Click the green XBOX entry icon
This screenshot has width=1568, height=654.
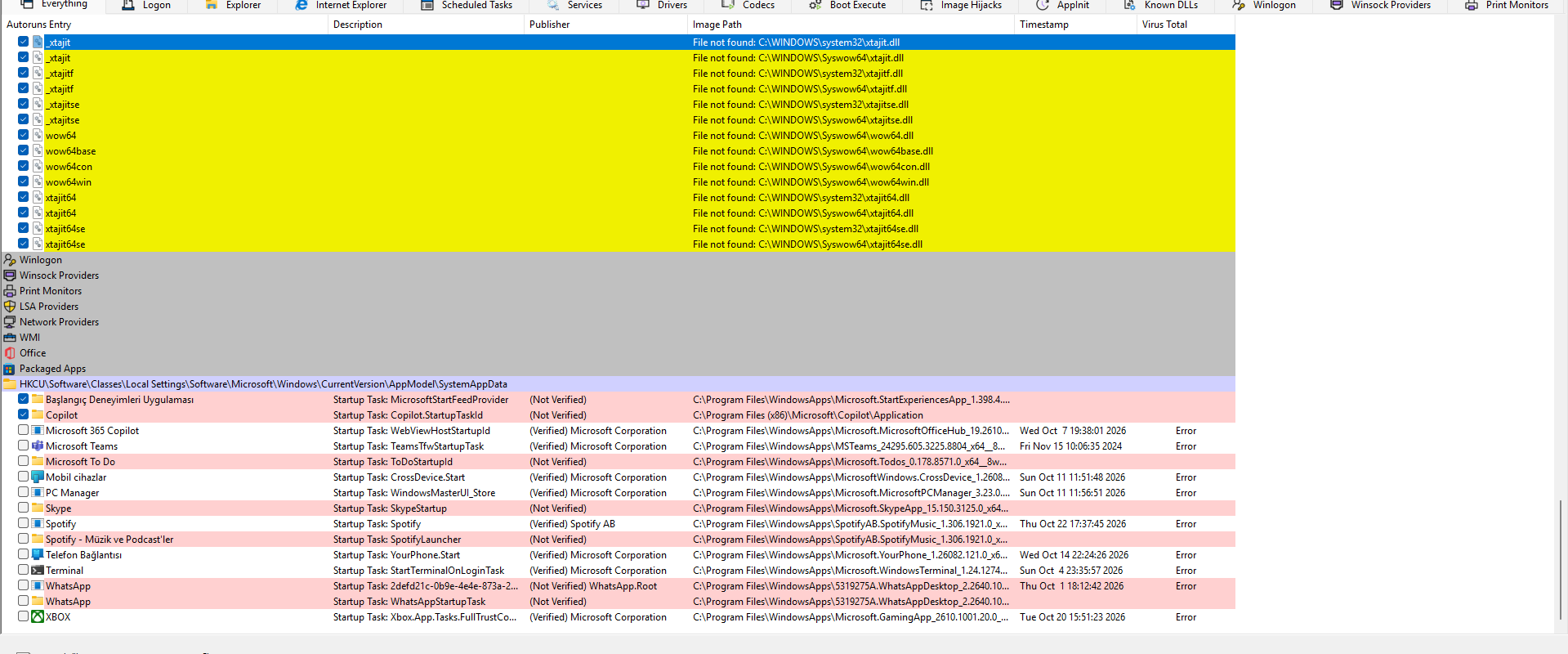pos(38,617)
